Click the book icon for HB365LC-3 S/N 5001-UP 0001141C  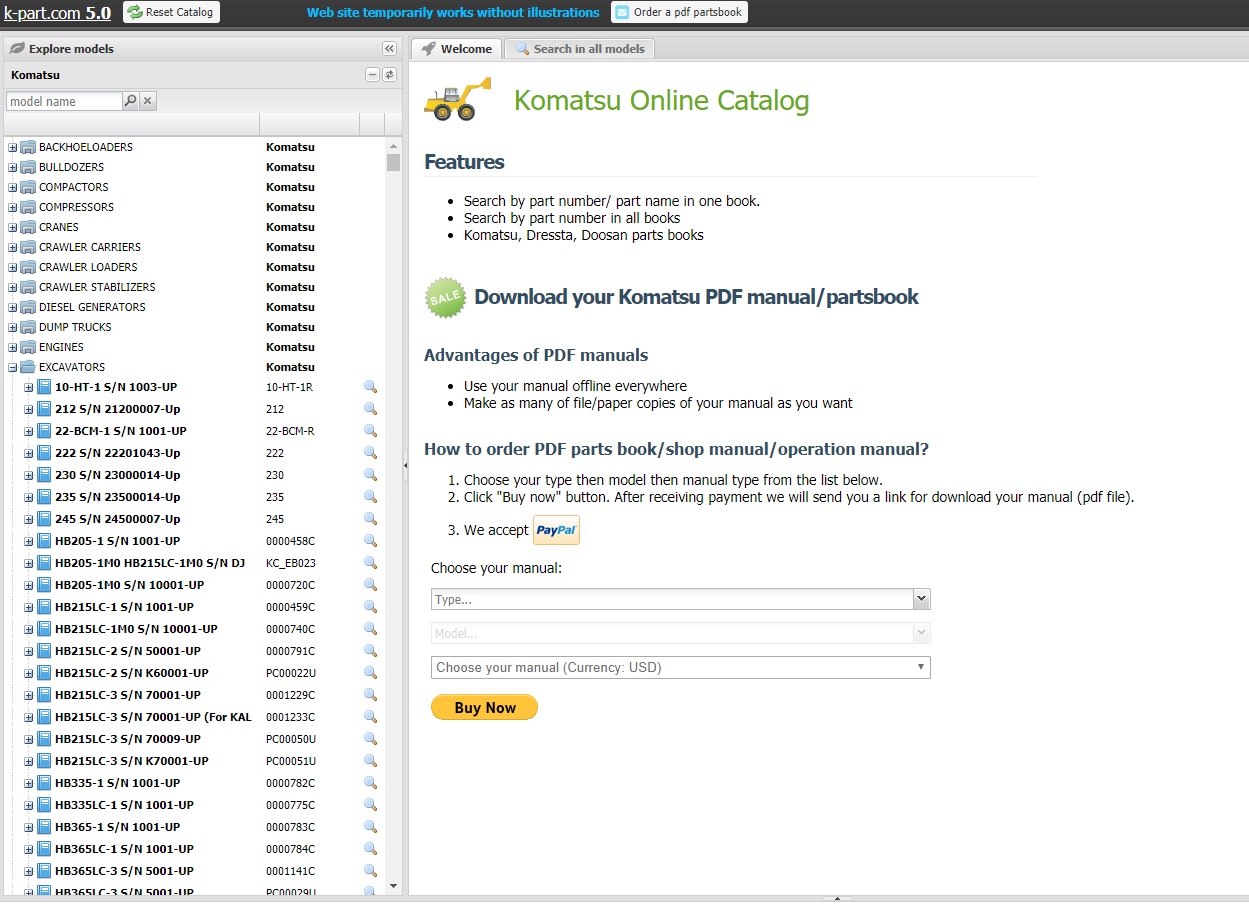click(44, 871)
